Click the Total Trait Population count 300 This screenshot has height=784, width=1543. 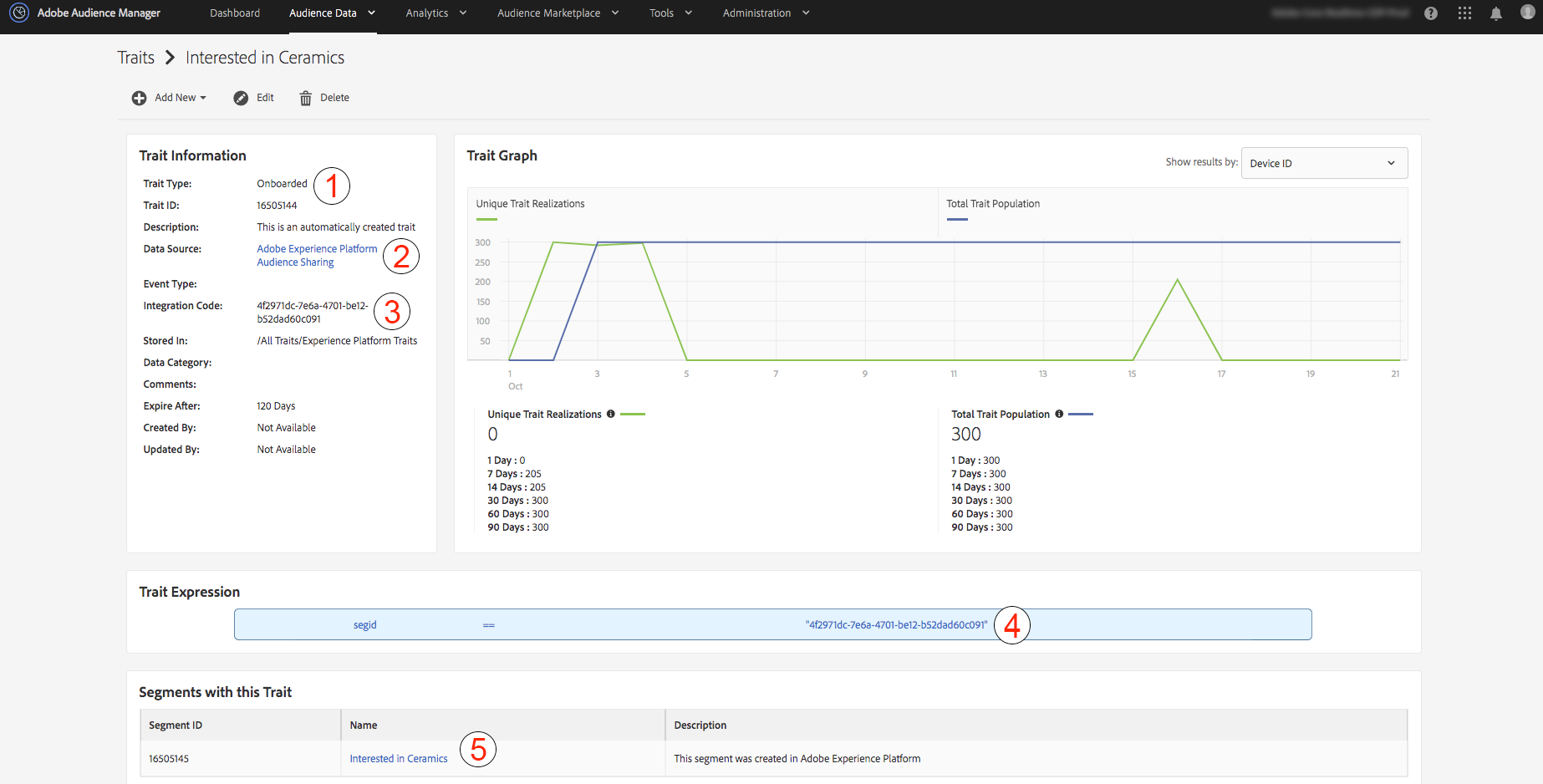966,434
